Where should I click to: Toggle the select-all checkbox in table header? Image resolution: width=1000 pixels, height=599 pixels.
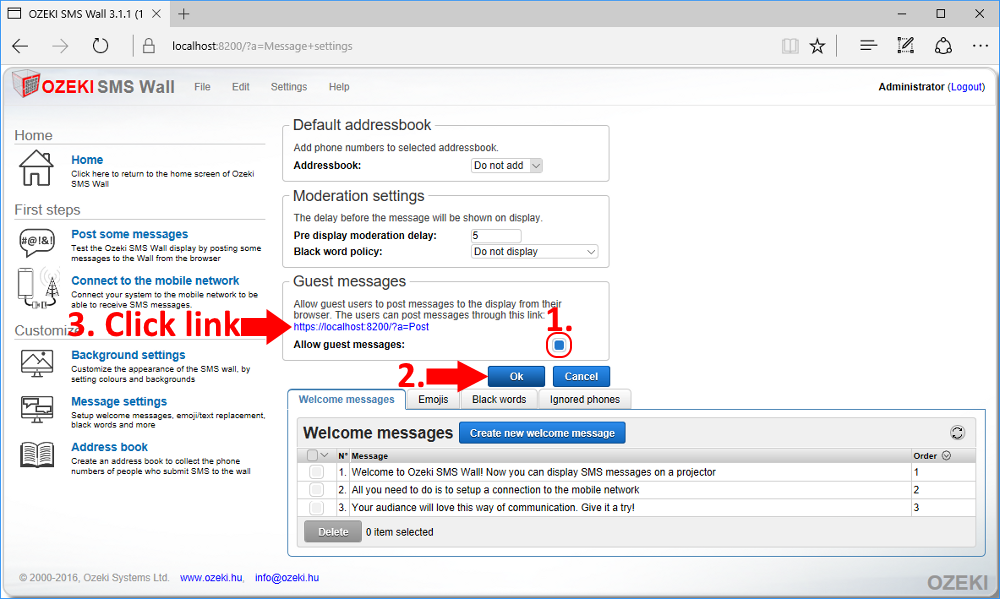[x=312, y=455]
